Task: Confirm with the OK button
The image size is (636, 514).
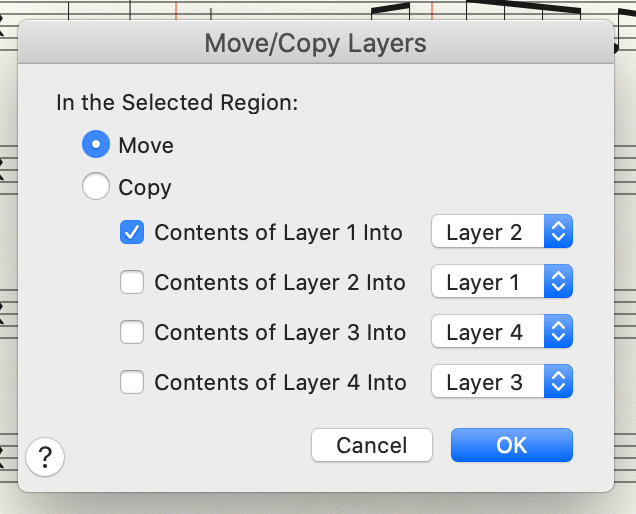Action: point(512,445)
